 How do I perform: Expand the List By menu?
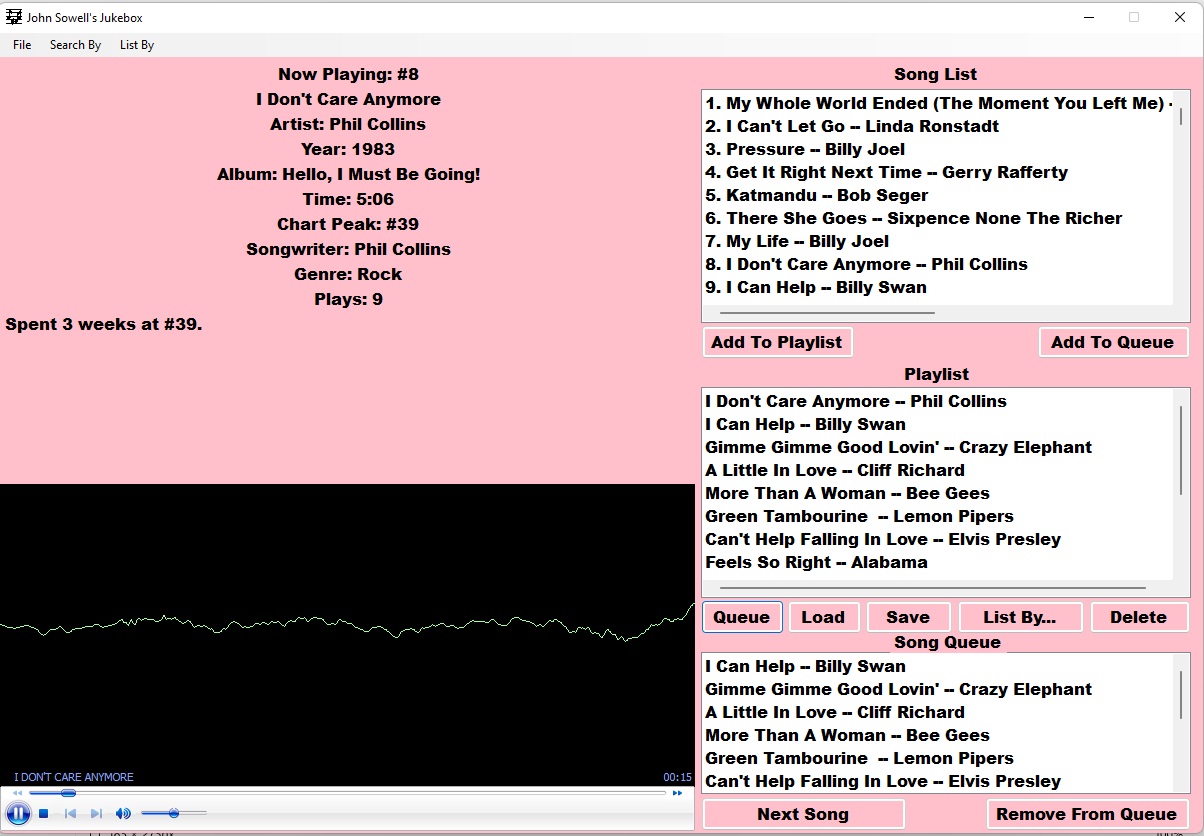coord(137,45)
